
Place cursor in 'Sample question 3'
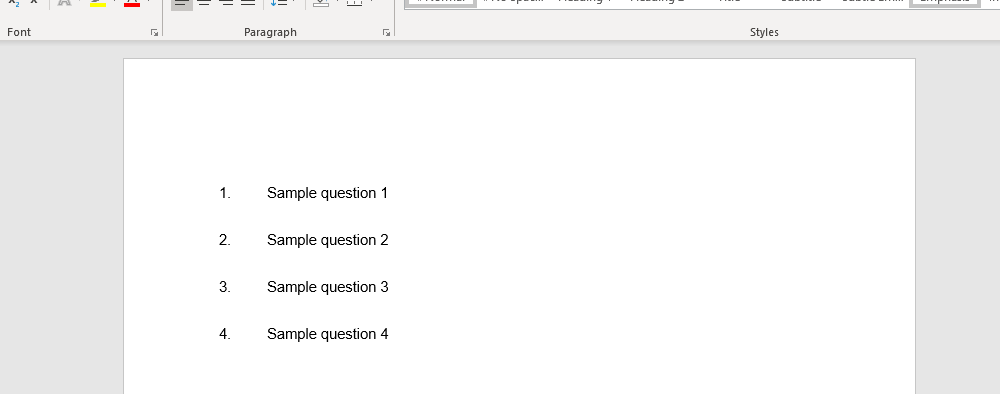pyautogui.click(x=327, y=288)
